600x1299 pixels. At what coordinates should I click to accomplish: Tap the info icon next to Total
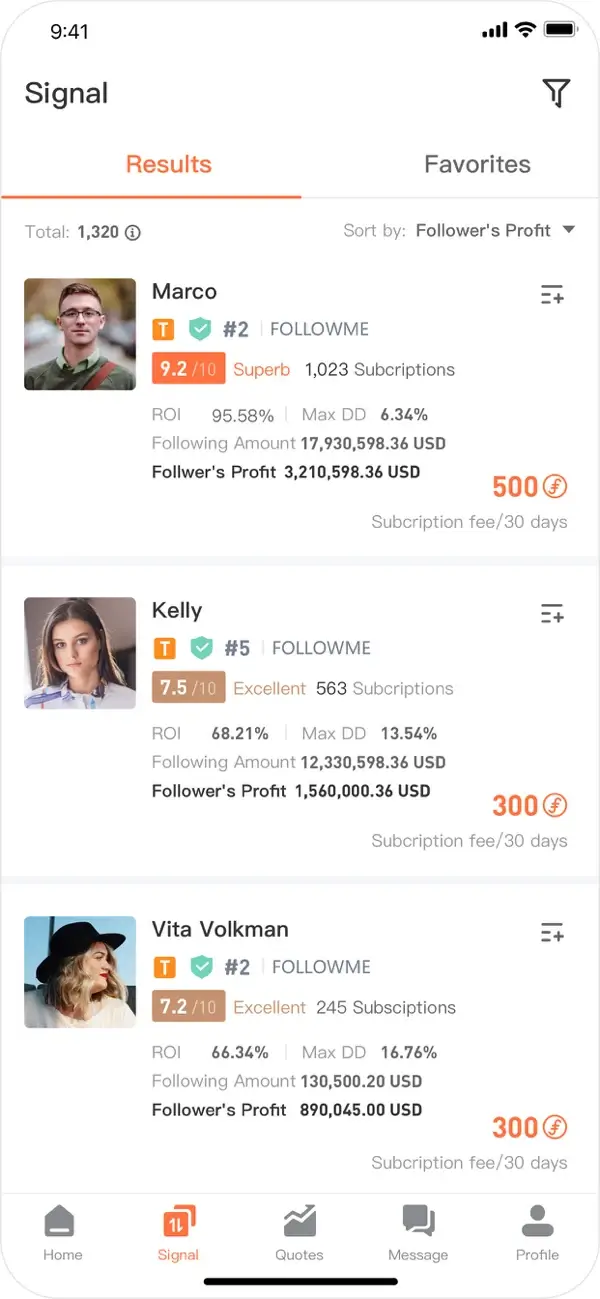point(132,232)
